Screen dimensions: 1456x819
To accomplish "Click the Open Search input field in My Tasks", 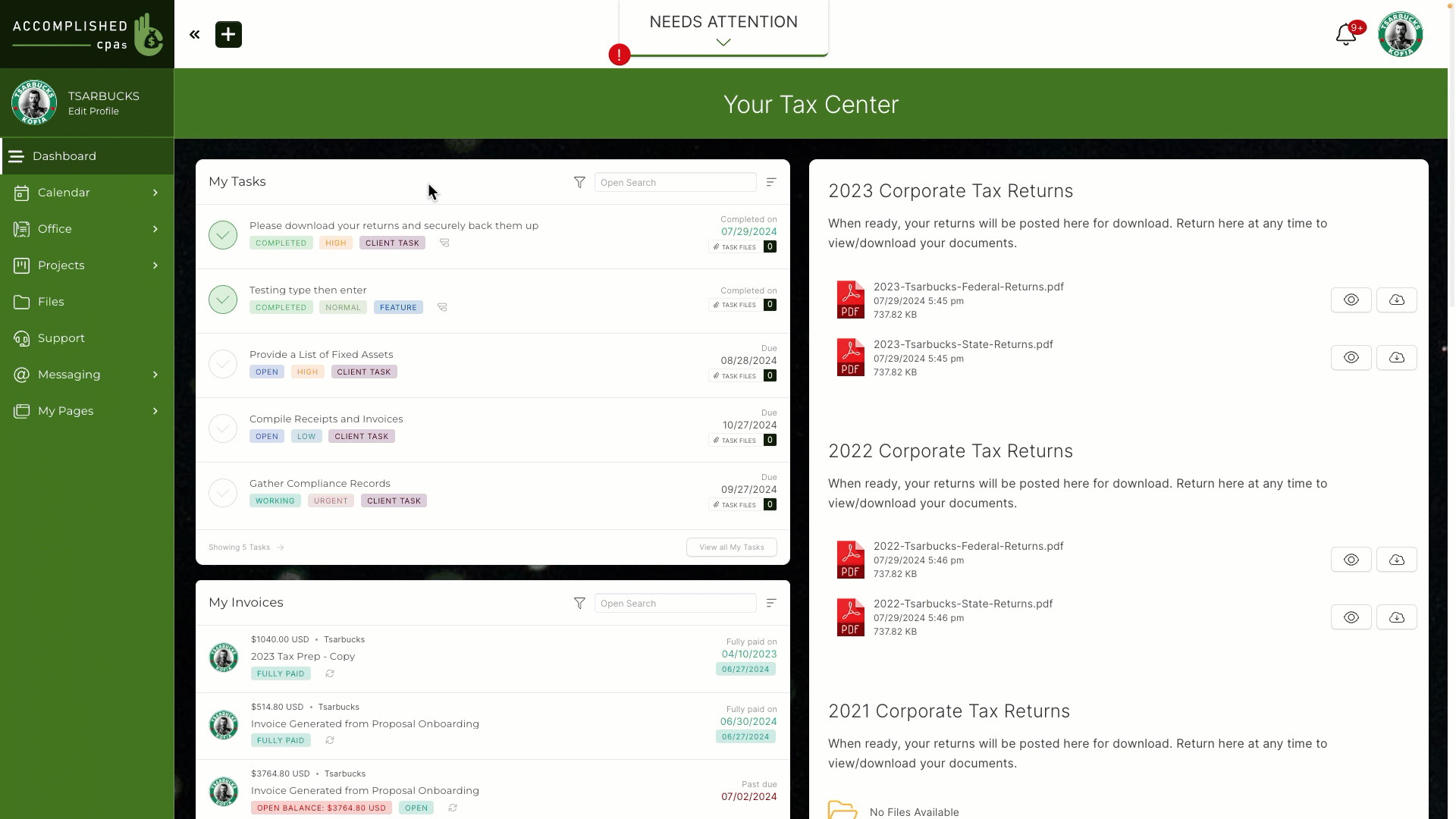I will 675,182.
